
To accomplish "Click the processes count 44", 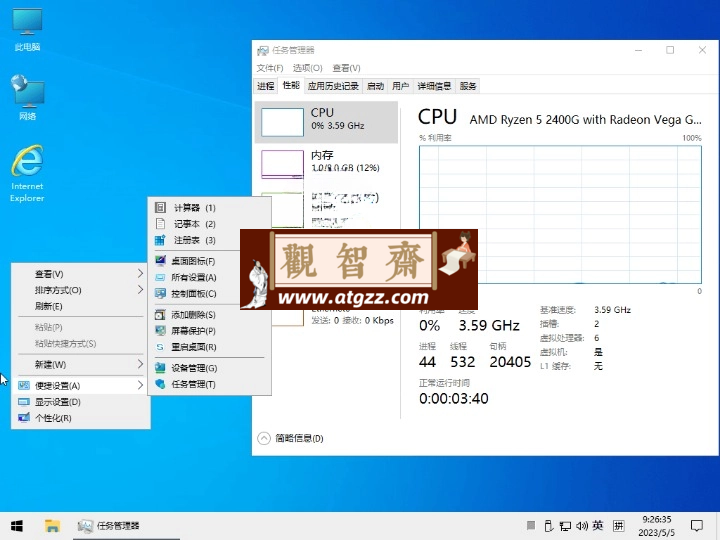I will coord(427,362).
